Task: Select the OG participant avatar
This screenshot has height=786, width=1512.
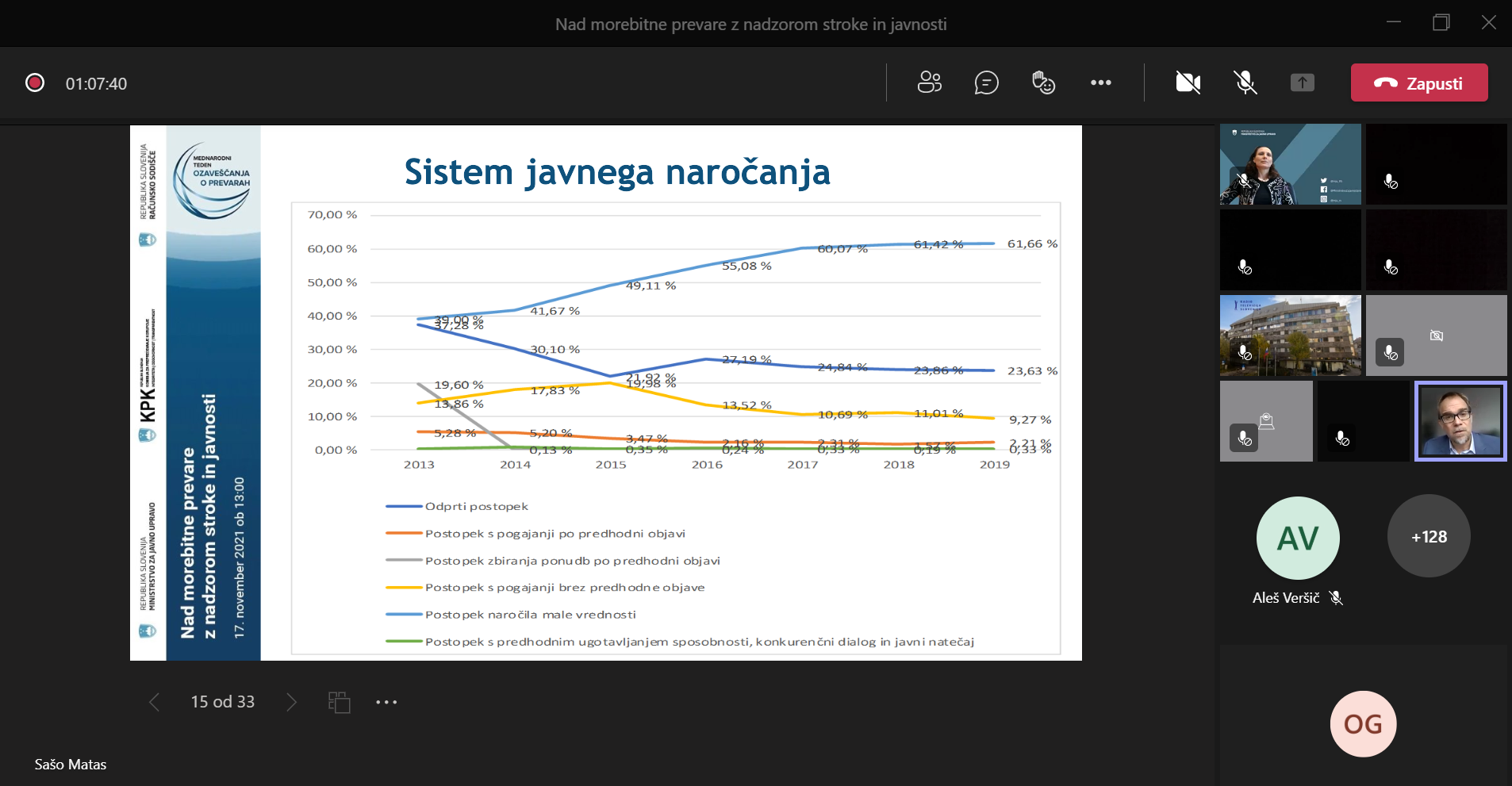Action: pos(1363,724)
